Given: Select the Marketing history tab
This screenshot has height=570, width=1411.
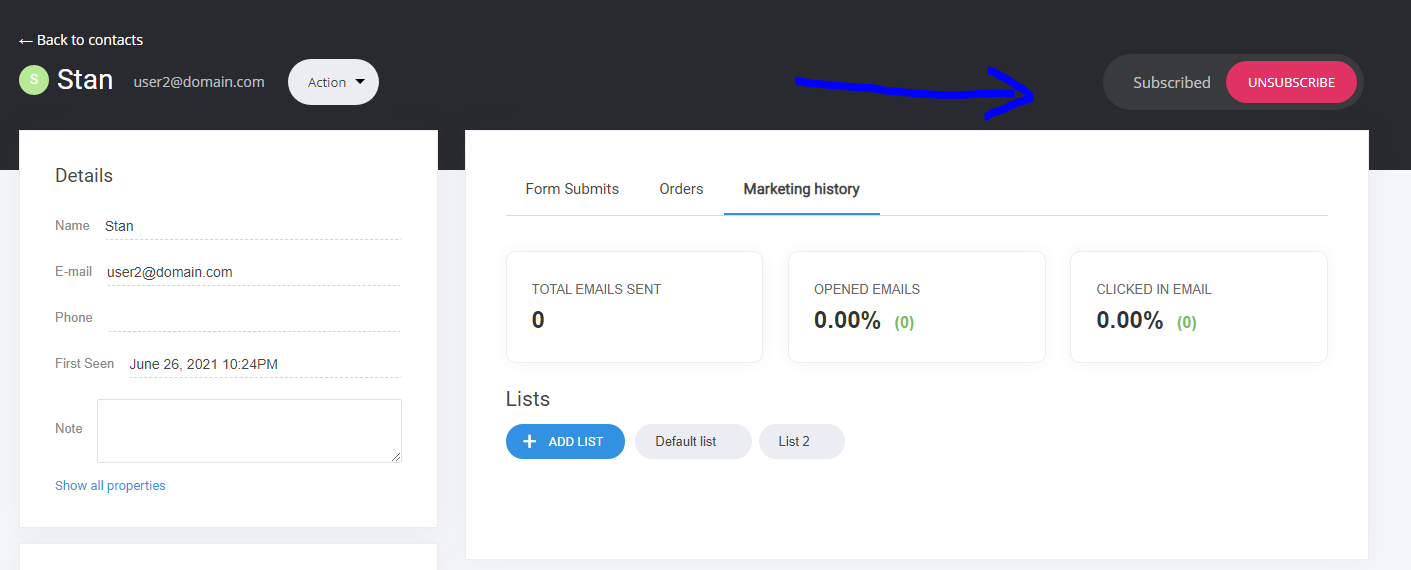Looking at the screenshot, I should pos(801,189).
